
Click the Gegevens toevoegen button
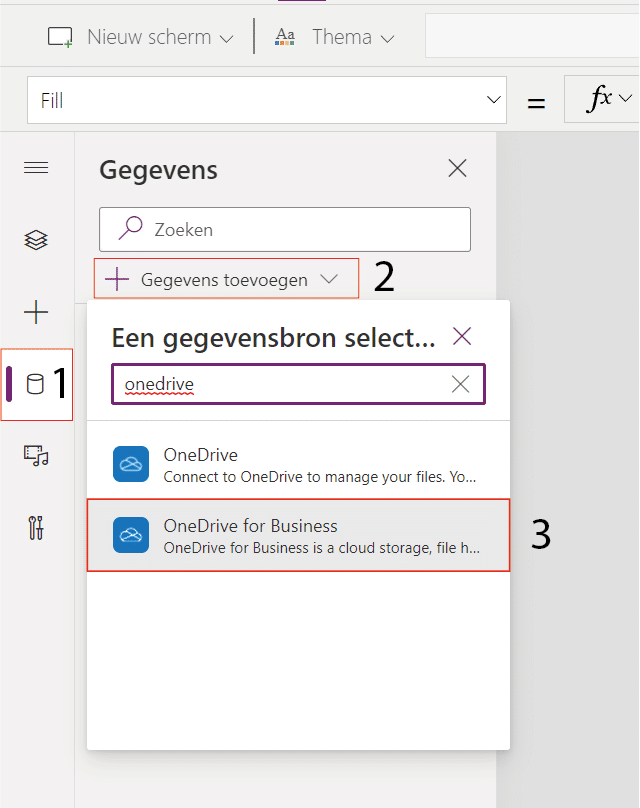coord(226,278)
